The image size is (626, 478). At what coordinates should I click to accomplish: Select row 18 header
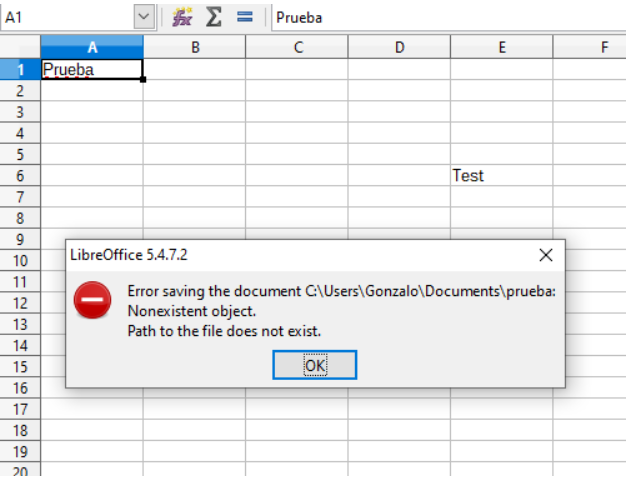(20, 429)
